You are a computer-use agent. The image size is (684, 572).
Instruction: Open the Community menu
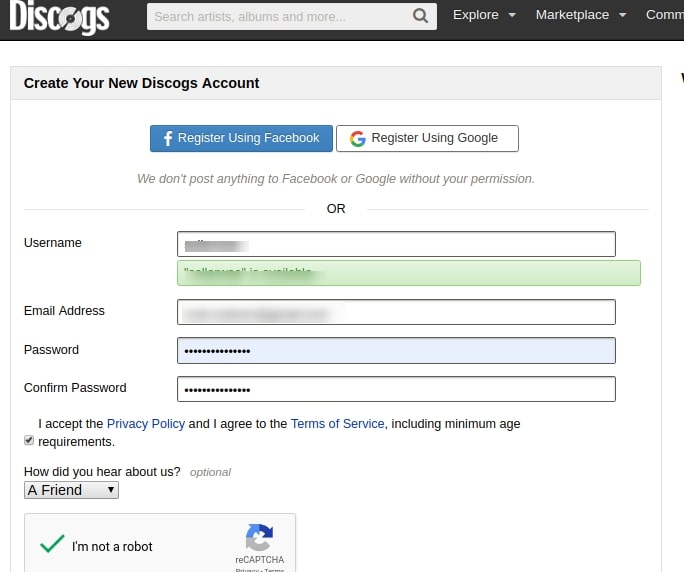click(665, 15)
